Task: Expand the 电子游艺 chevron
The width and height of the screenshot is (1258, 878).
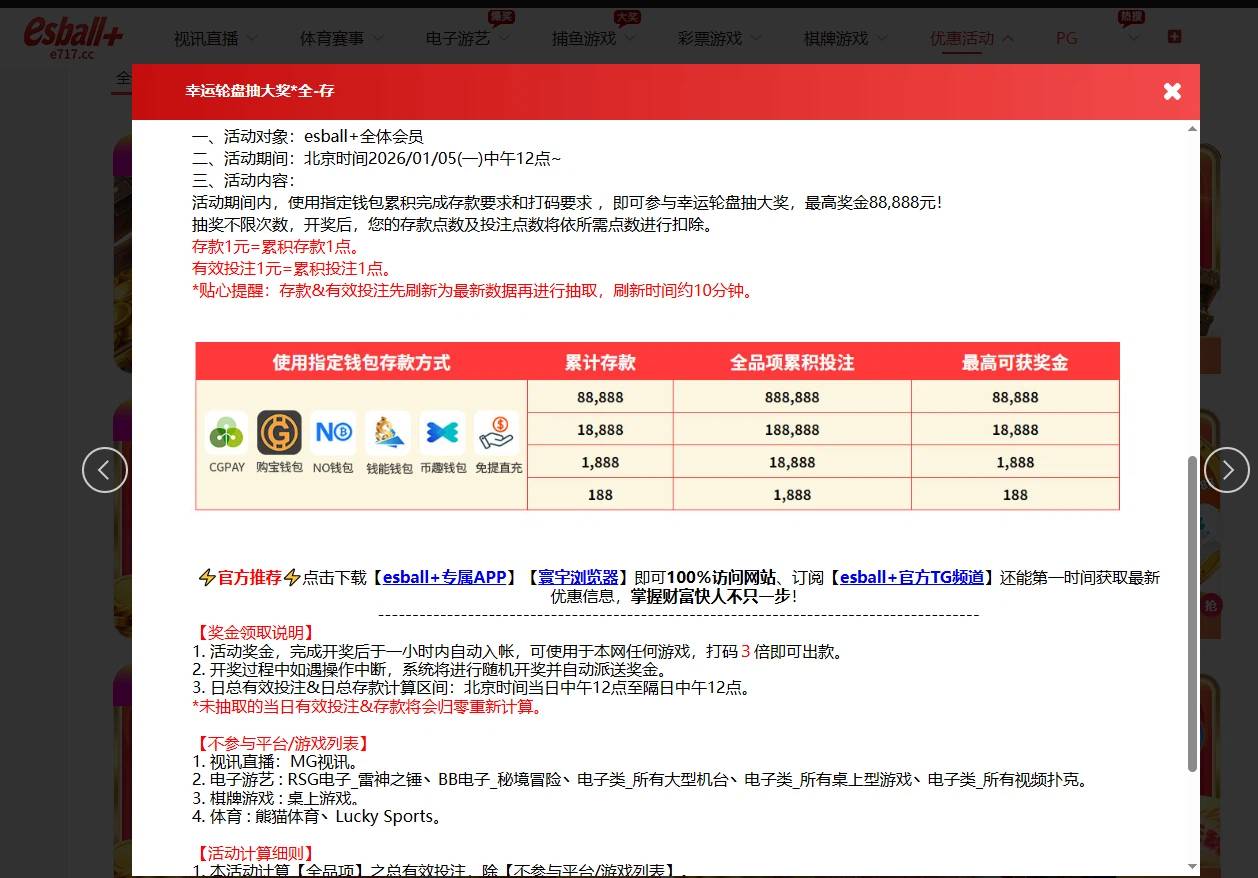Action: tap(503, 38)
